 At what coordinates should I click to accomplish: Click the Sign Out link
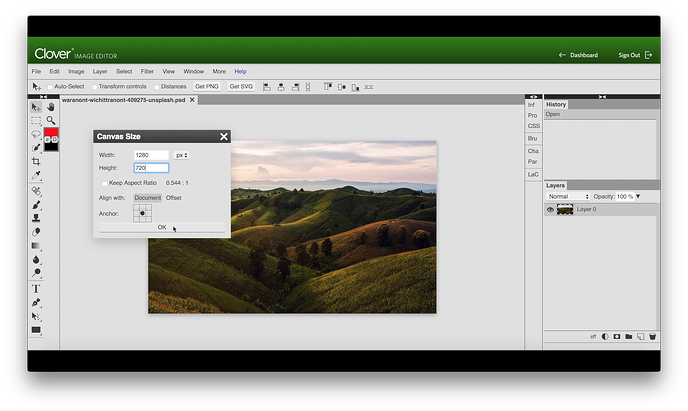click(x=635, y=55)
